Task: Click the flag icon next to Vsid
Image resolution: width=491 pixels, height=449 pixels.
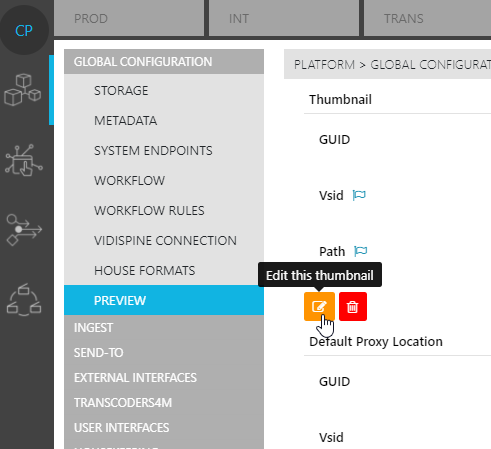Action: pyautogui.click(x=359, y=195)
